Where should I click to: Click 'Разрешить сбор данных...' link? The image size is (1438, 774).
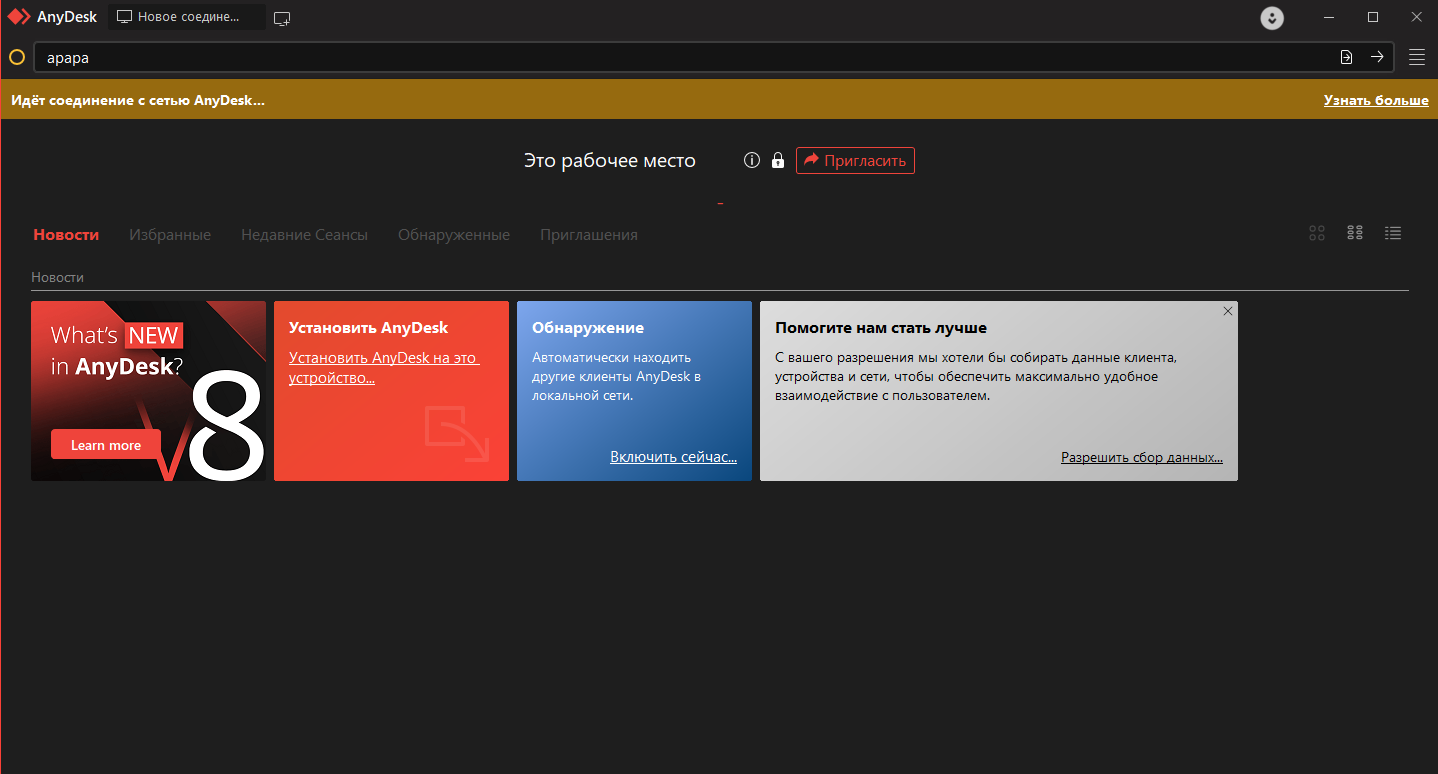[1142, 457]
